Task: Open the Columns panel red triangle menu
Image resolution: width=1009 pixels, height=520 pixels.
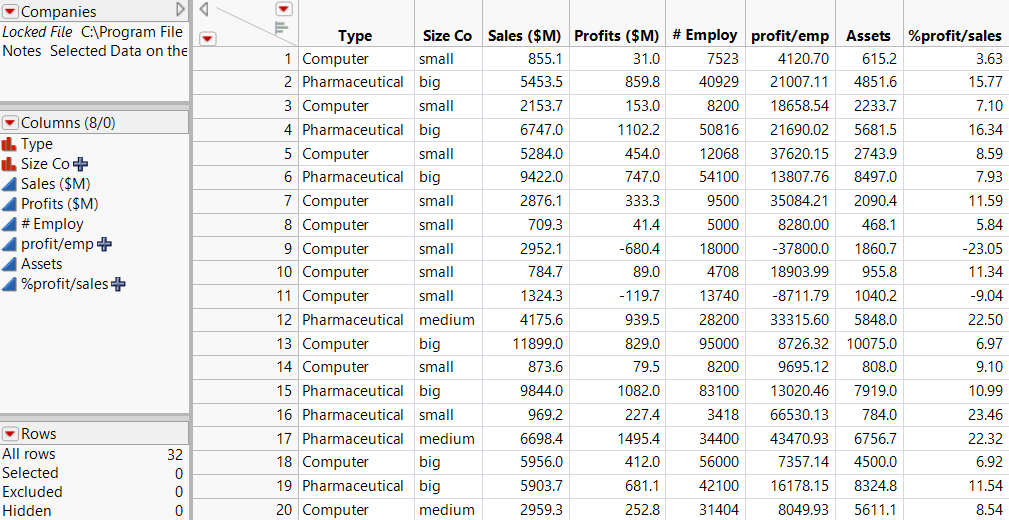Action: (10, 123)
